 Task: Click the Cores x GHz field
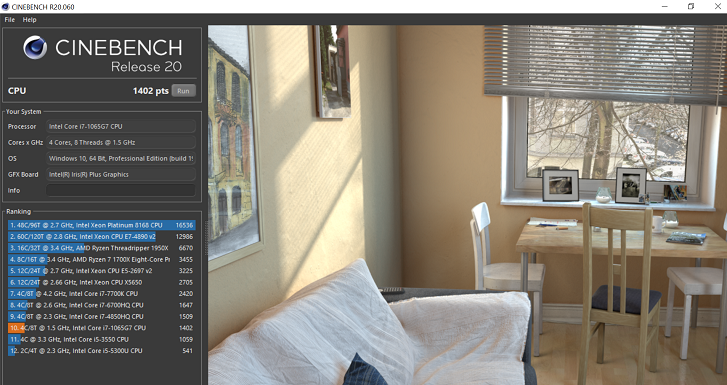(x=121, y=142)
